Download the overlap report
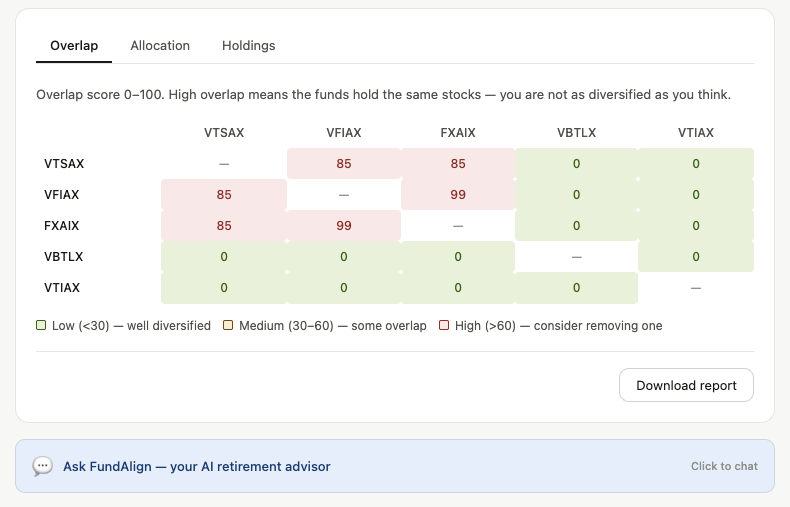Viewport: 790px width, 507px height. point(686,385)
